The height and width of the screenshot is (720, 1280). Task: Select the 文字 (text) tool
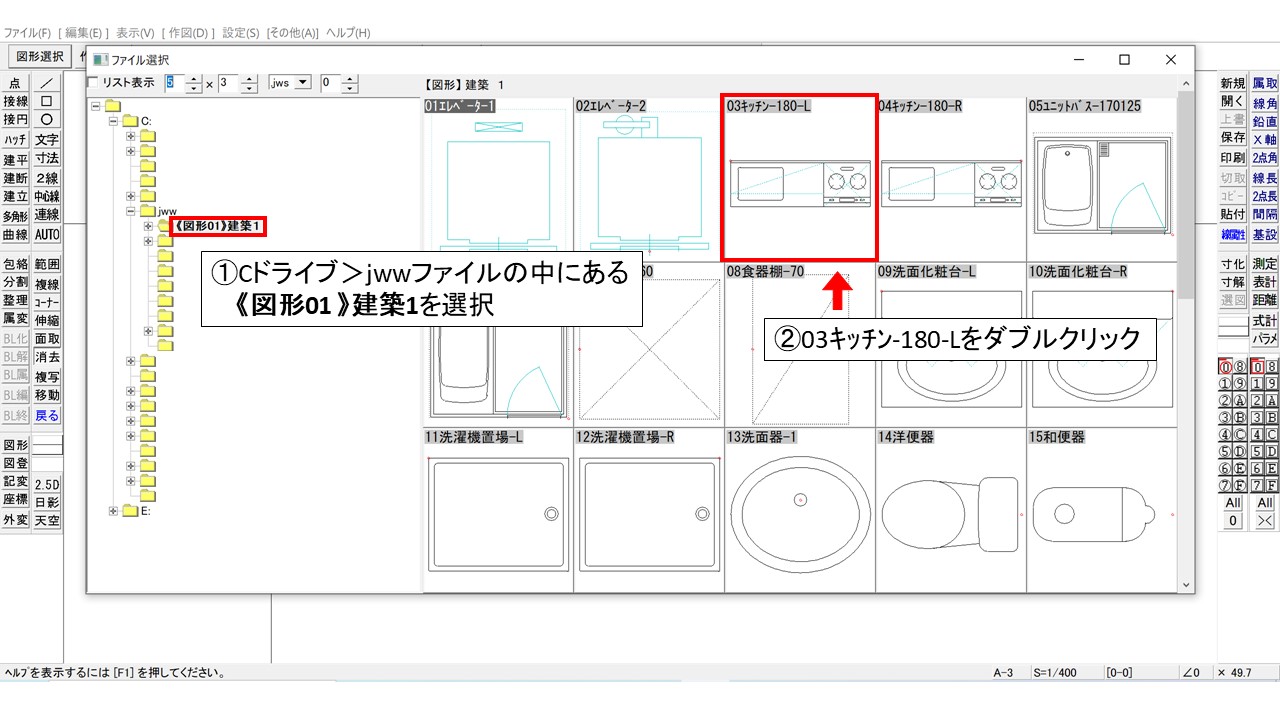46,137
